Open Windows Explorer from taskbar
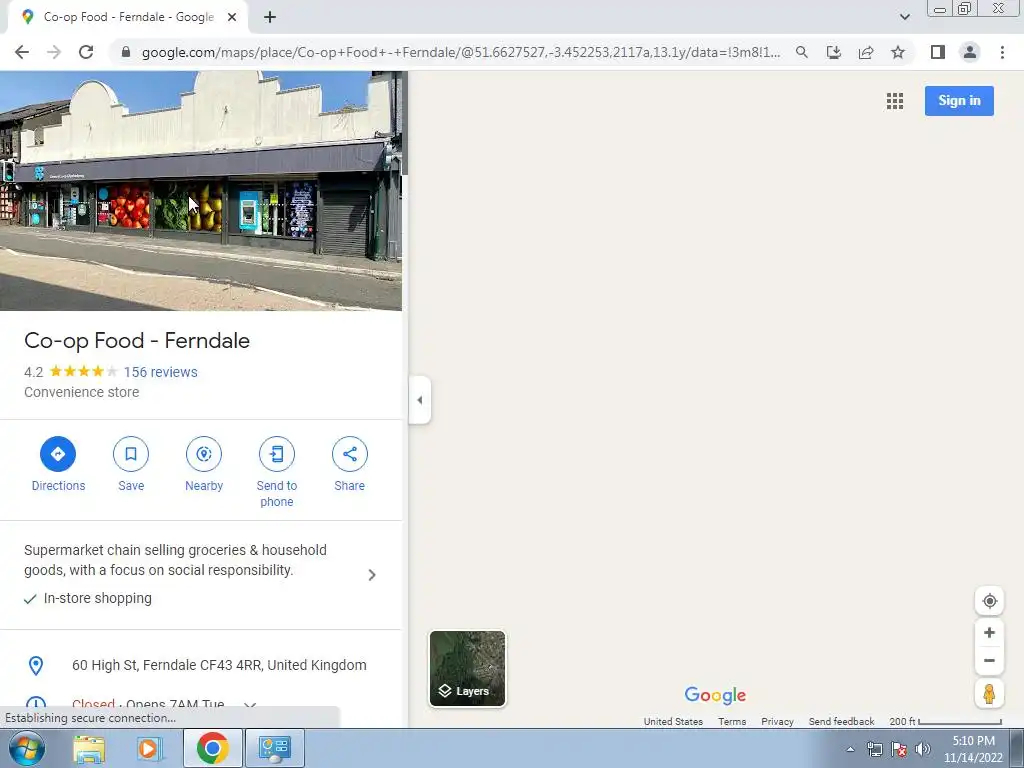This screenshot has height=768, width=1024. click(89, 748)
